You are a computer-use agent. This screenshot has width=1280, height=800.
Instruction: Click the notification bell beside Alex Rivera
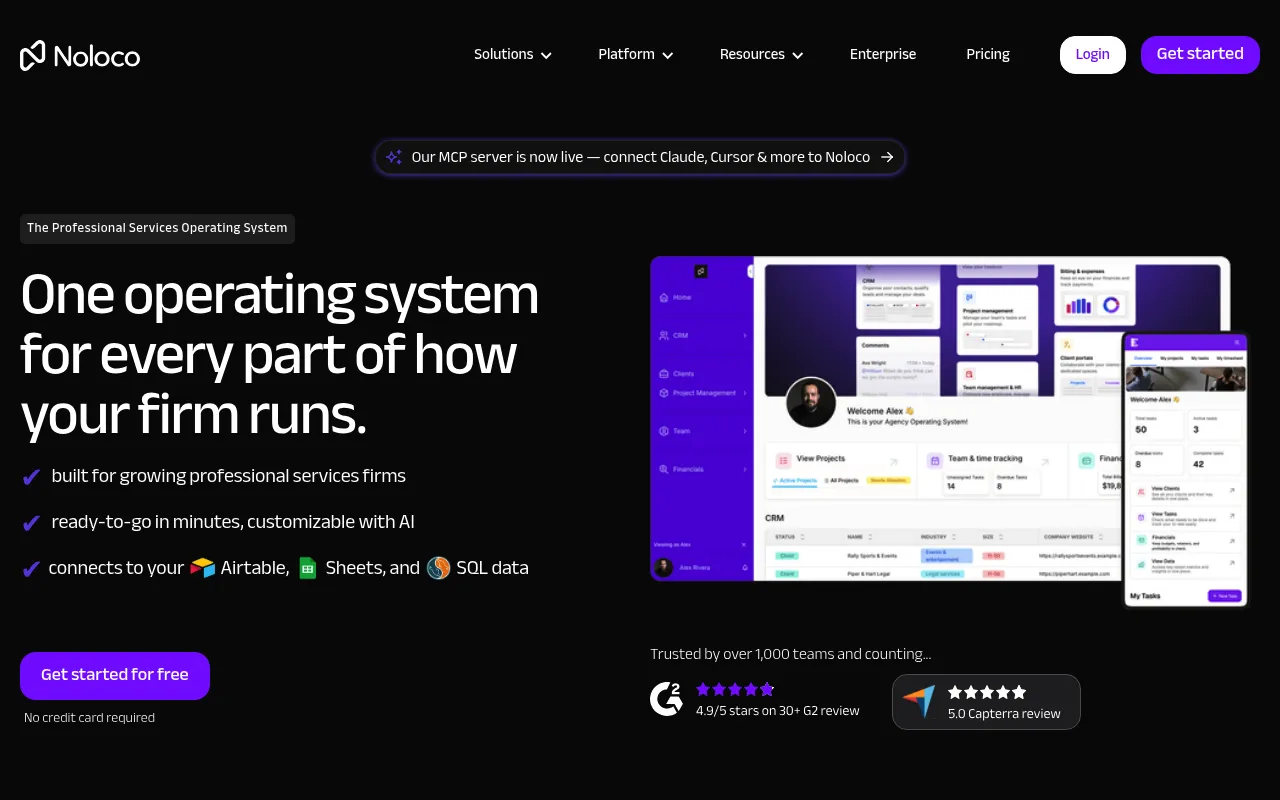[745, 567]
